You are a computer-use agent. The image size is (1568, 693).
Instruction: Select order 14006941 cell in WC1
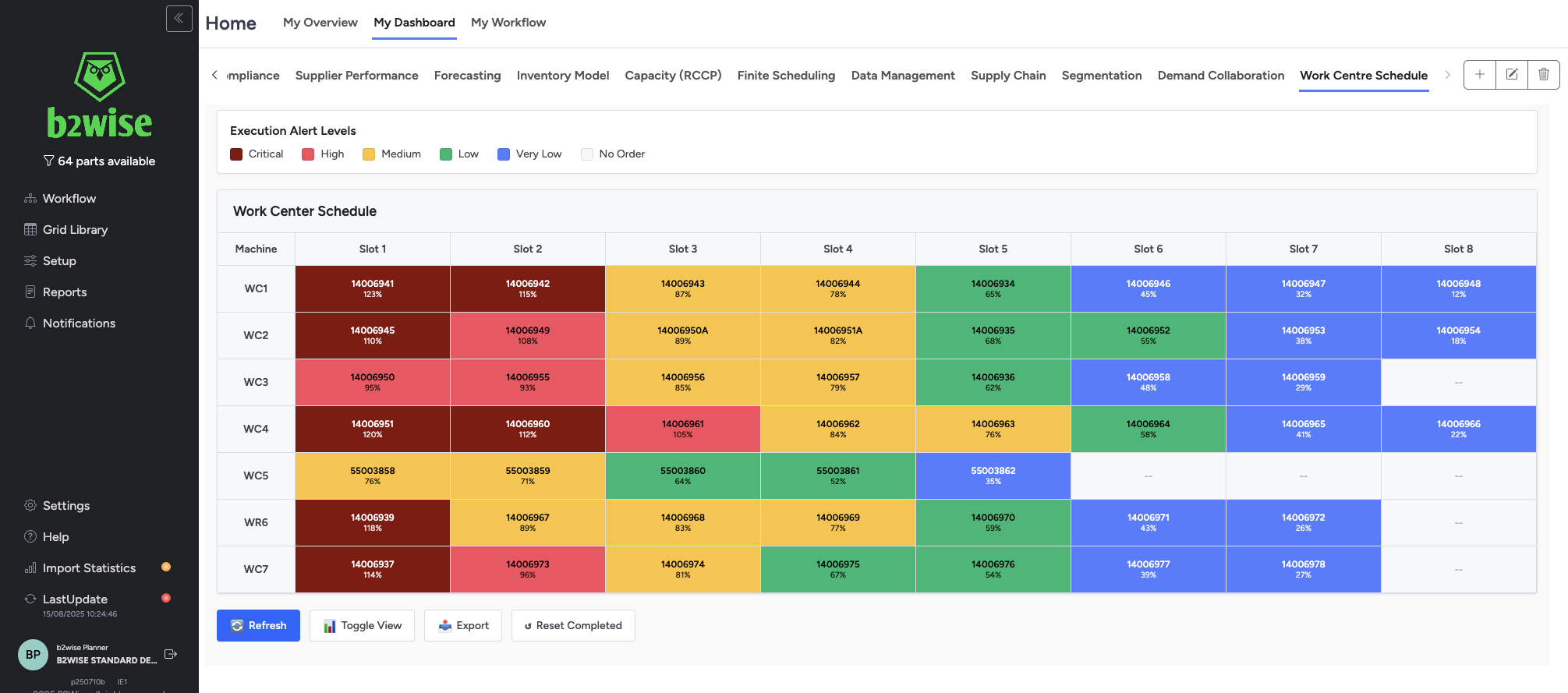pos(373,288)
